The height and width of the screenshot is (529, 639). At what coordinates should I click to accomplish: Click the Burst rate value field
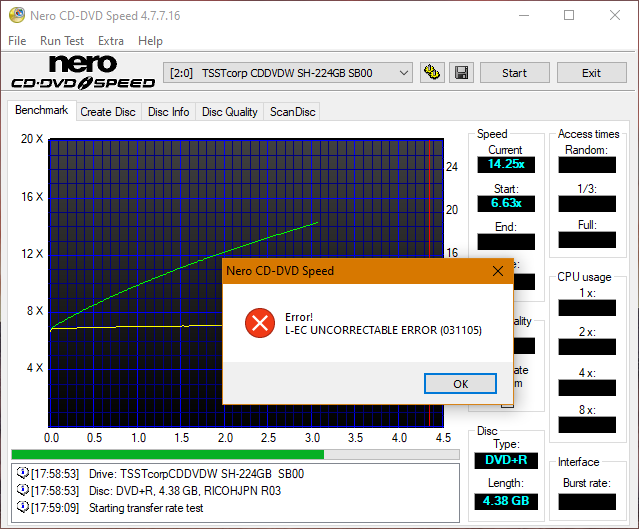[x=587, y=502]
